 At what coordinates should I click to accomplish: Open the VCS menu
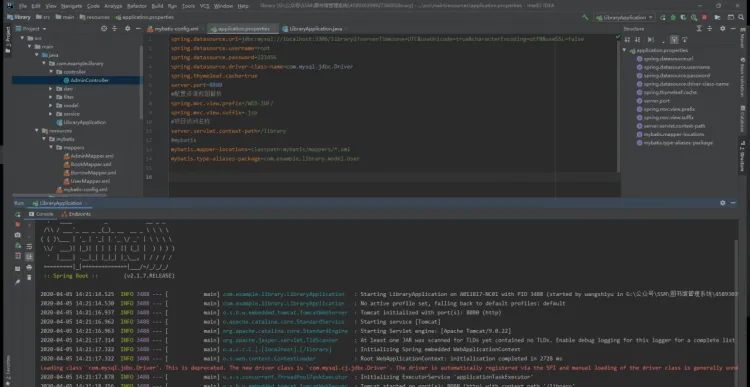pyautogui.click(x=204, y=6)
